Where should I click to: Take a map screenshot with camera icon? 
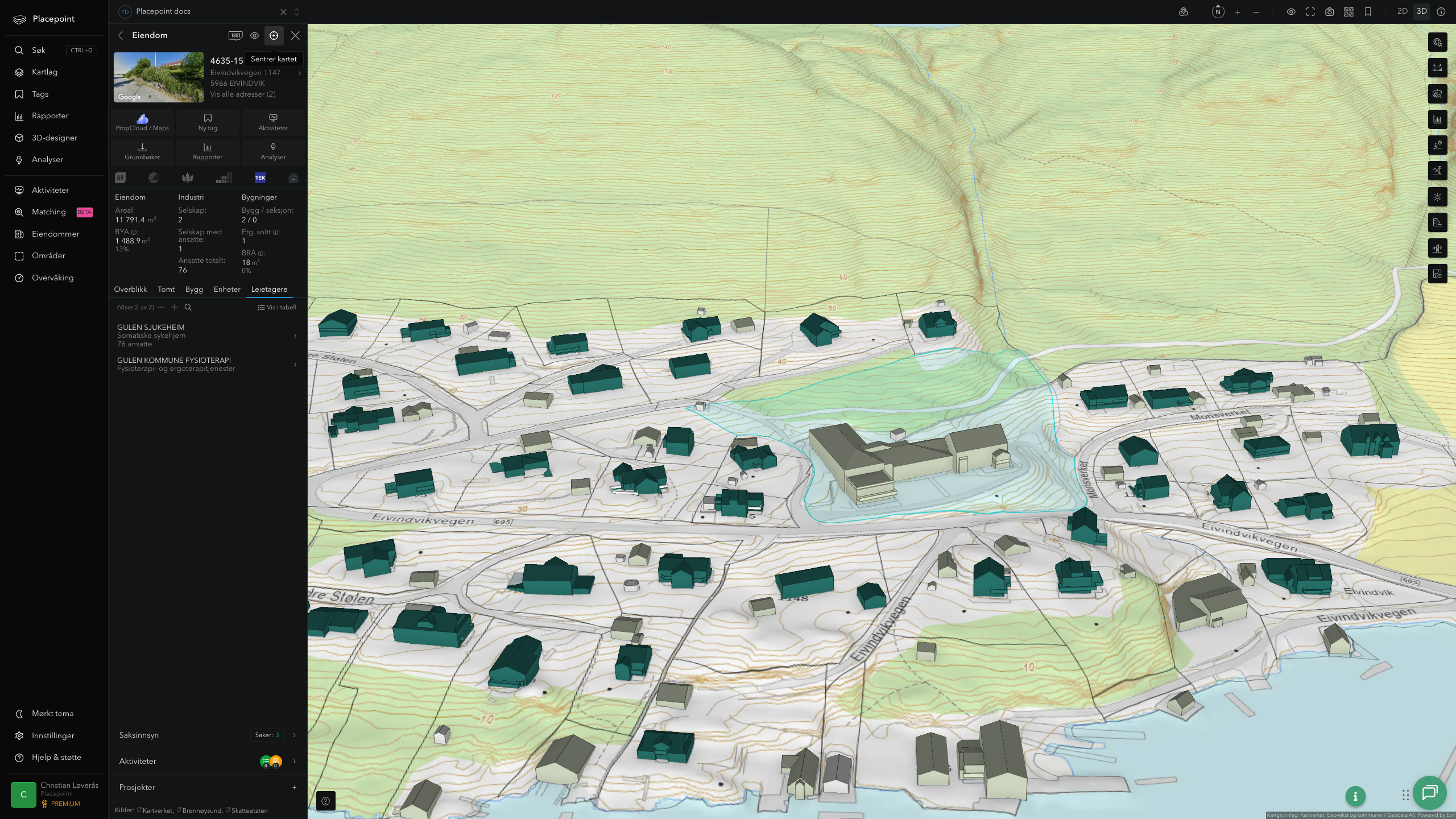(1329, 11)
